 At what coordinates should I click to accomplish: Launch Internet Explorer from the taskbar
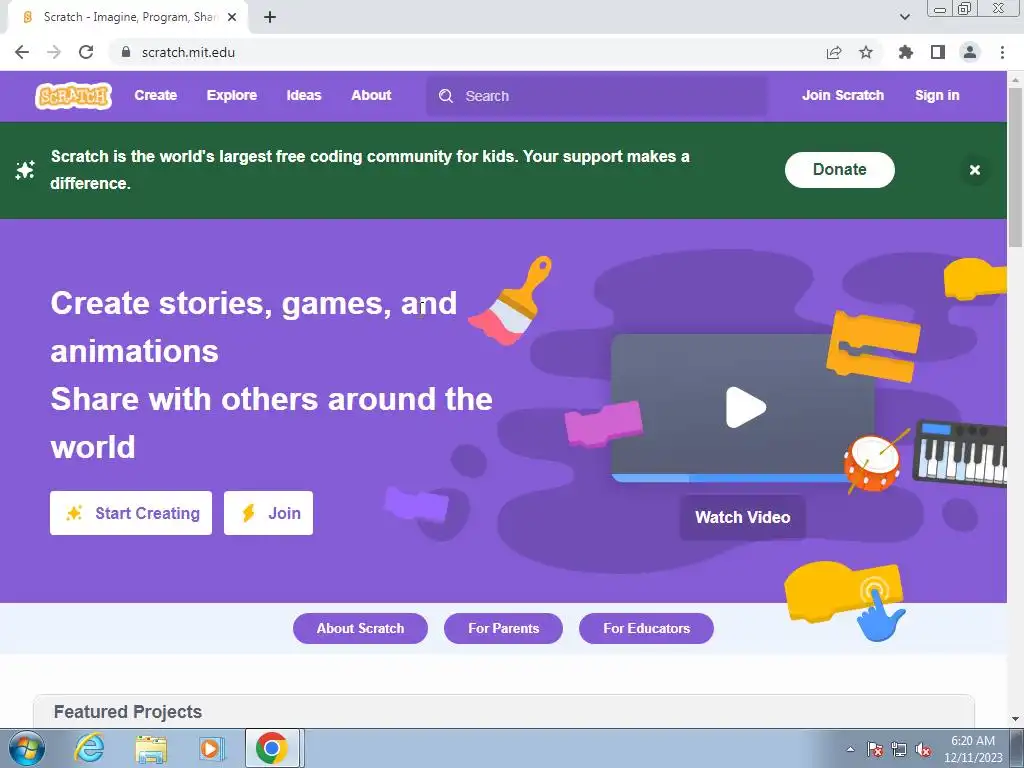(x=89, y=748)
